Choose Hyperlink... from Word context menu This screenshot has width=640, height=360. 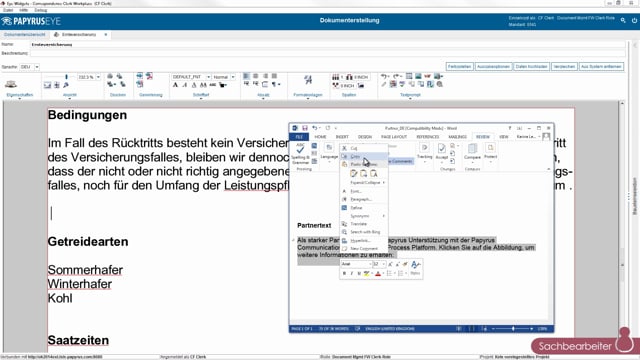coord(363,240)
